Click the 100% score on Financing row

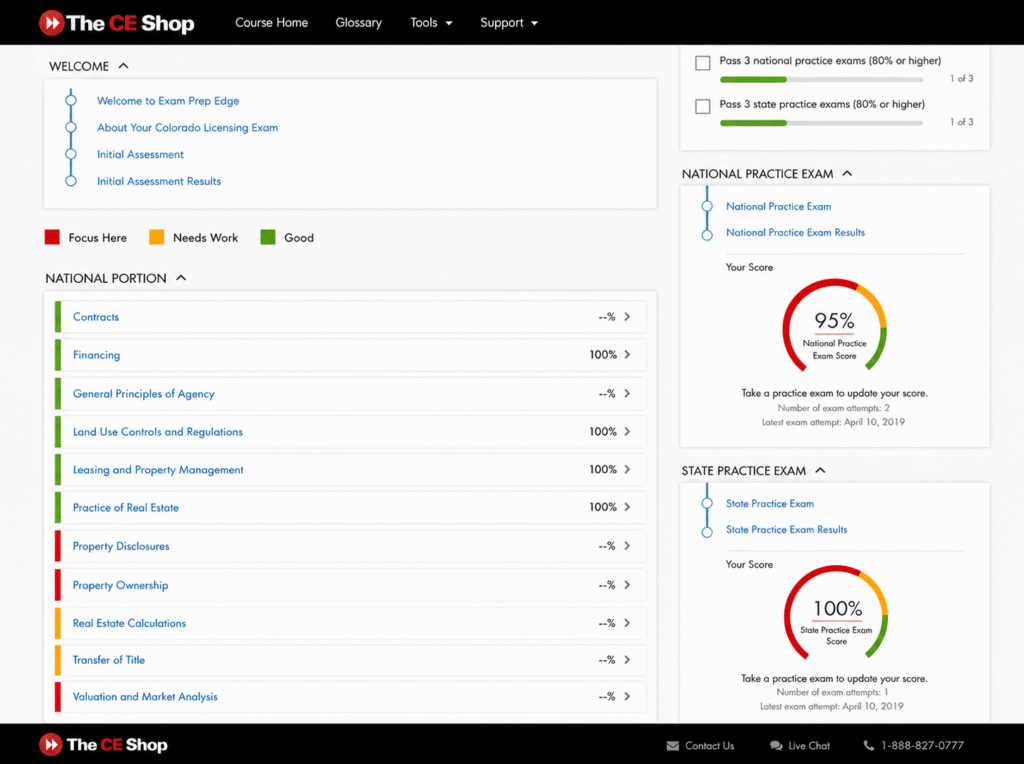603,355
